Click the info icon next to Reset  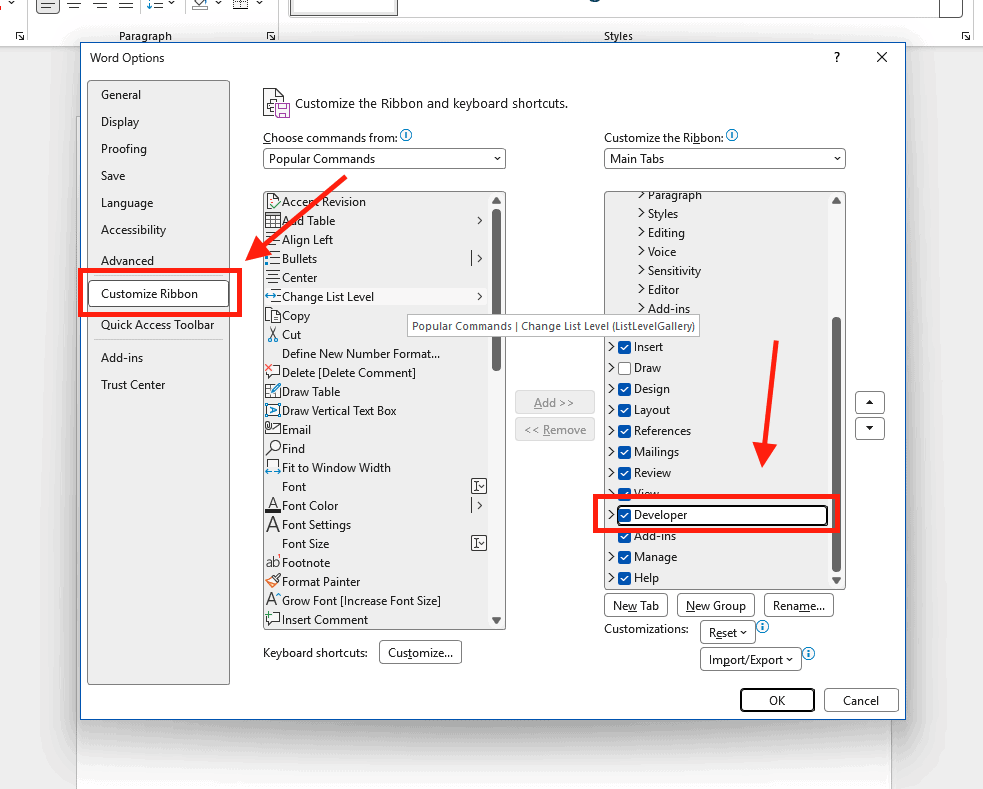[762, 627]
